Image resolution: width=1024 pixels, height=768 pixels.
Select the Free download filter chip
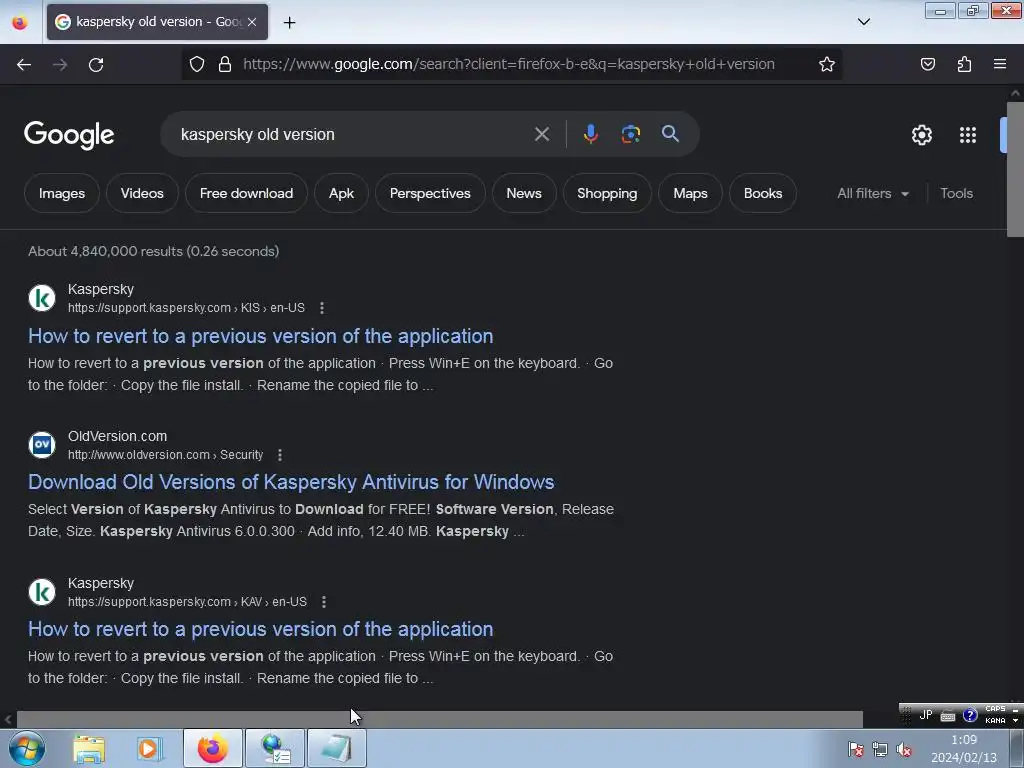pyautogui.click(x=246, y=193)
